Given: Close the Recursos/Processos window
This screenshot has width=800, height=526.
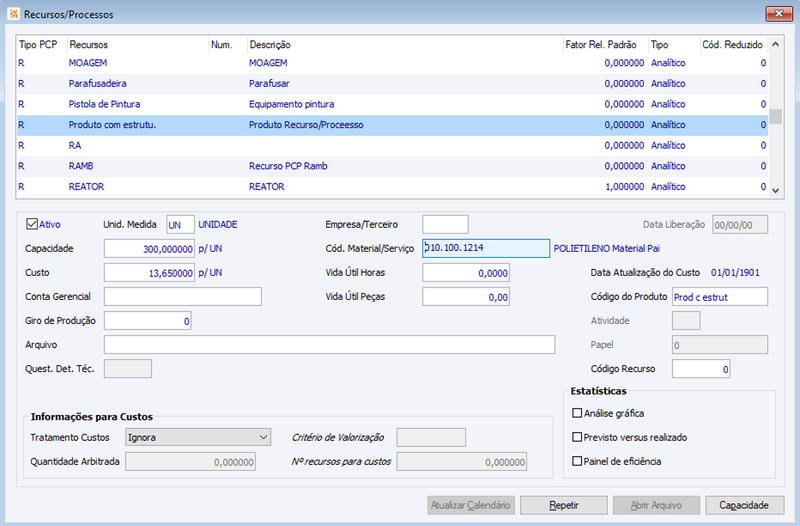Looking at the screenshot, I should [779, 14].
